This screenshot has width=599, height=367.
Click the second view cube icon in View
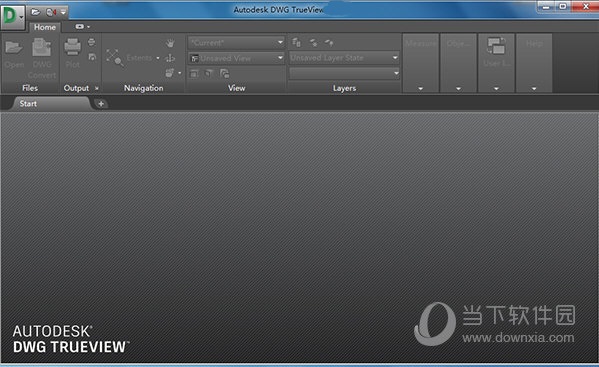click(209, 73)
